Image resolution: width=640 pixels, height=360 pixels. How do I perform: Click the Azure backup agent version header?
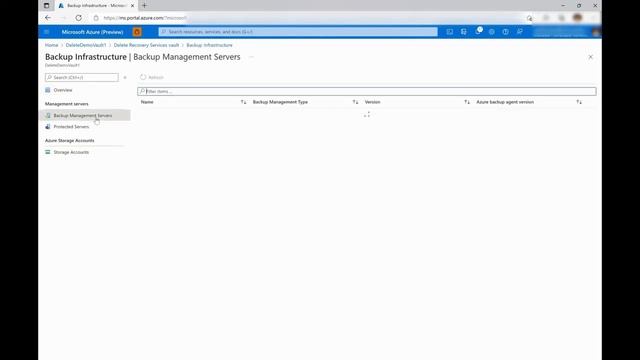[505, 102]
